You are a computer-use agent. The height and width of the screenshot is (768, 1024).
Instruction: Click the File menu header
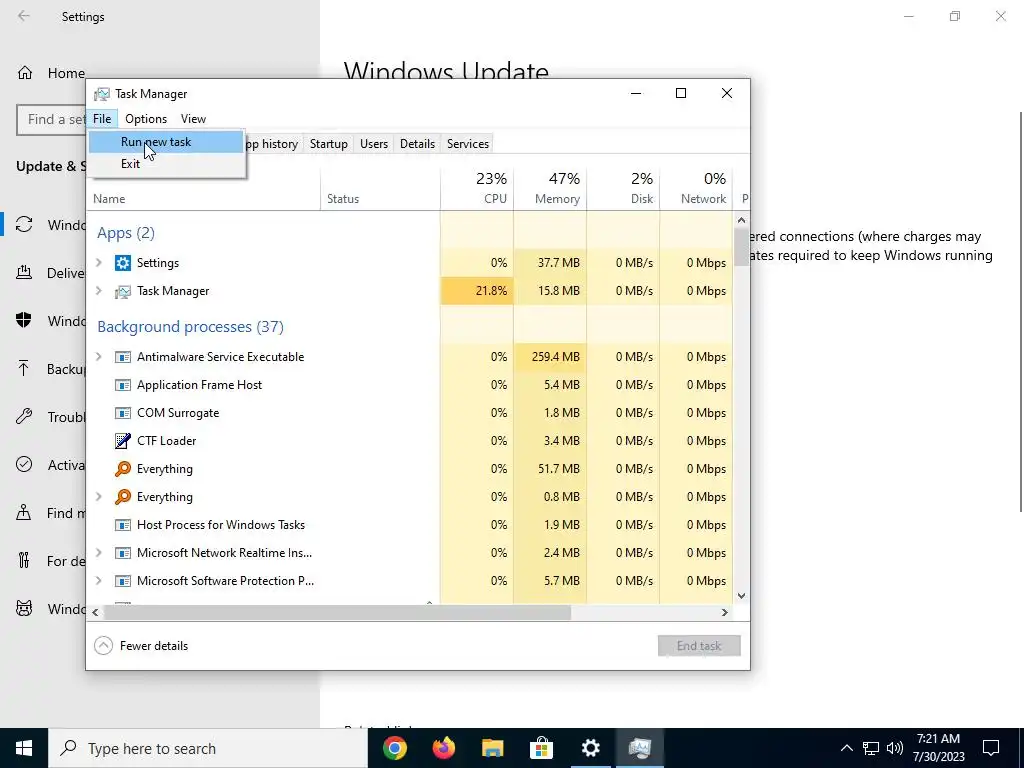click(102, 119)
